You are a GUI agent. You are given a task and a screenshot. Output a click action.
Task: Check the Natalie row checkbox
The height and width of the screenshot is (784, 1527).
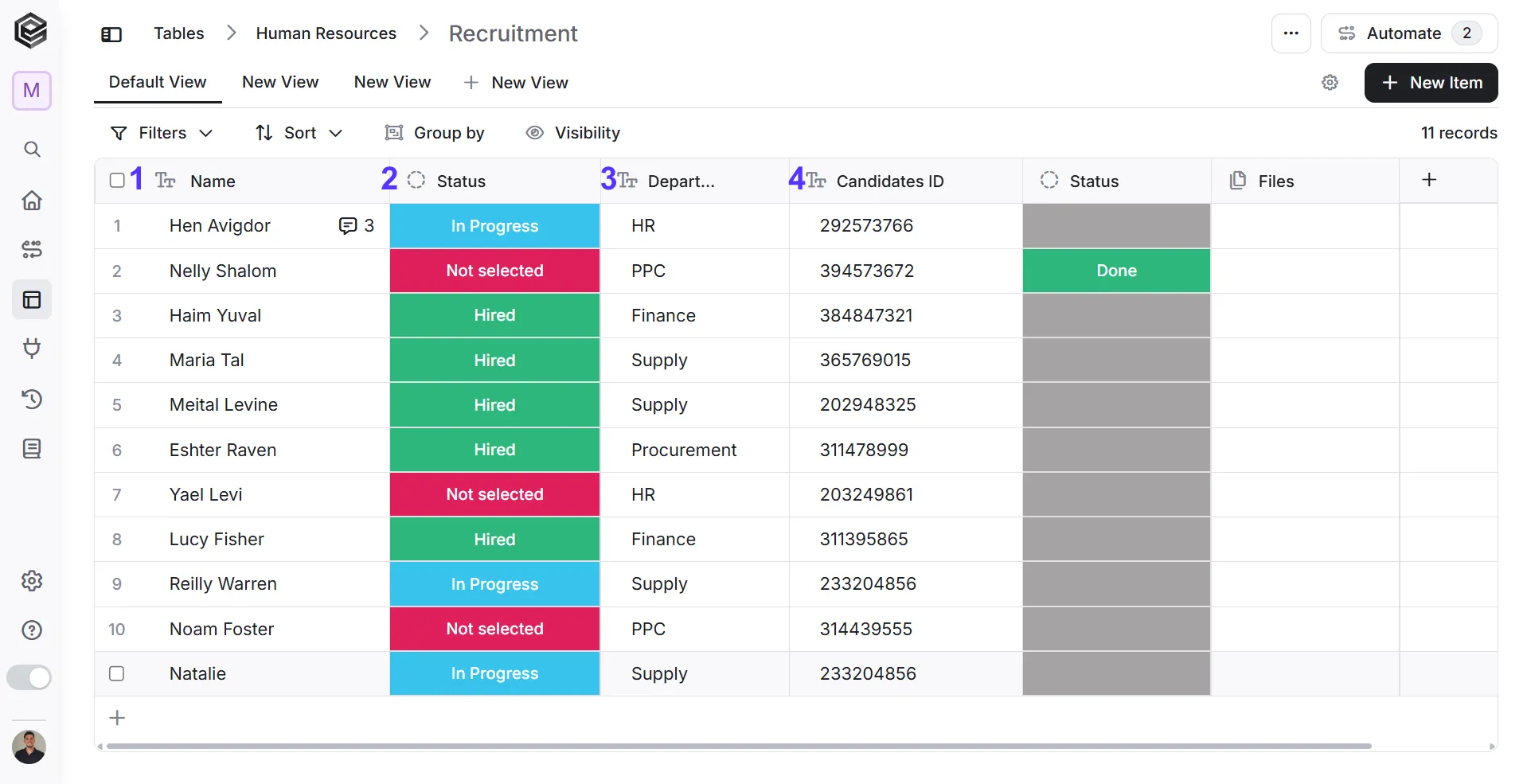pos(117,673)
